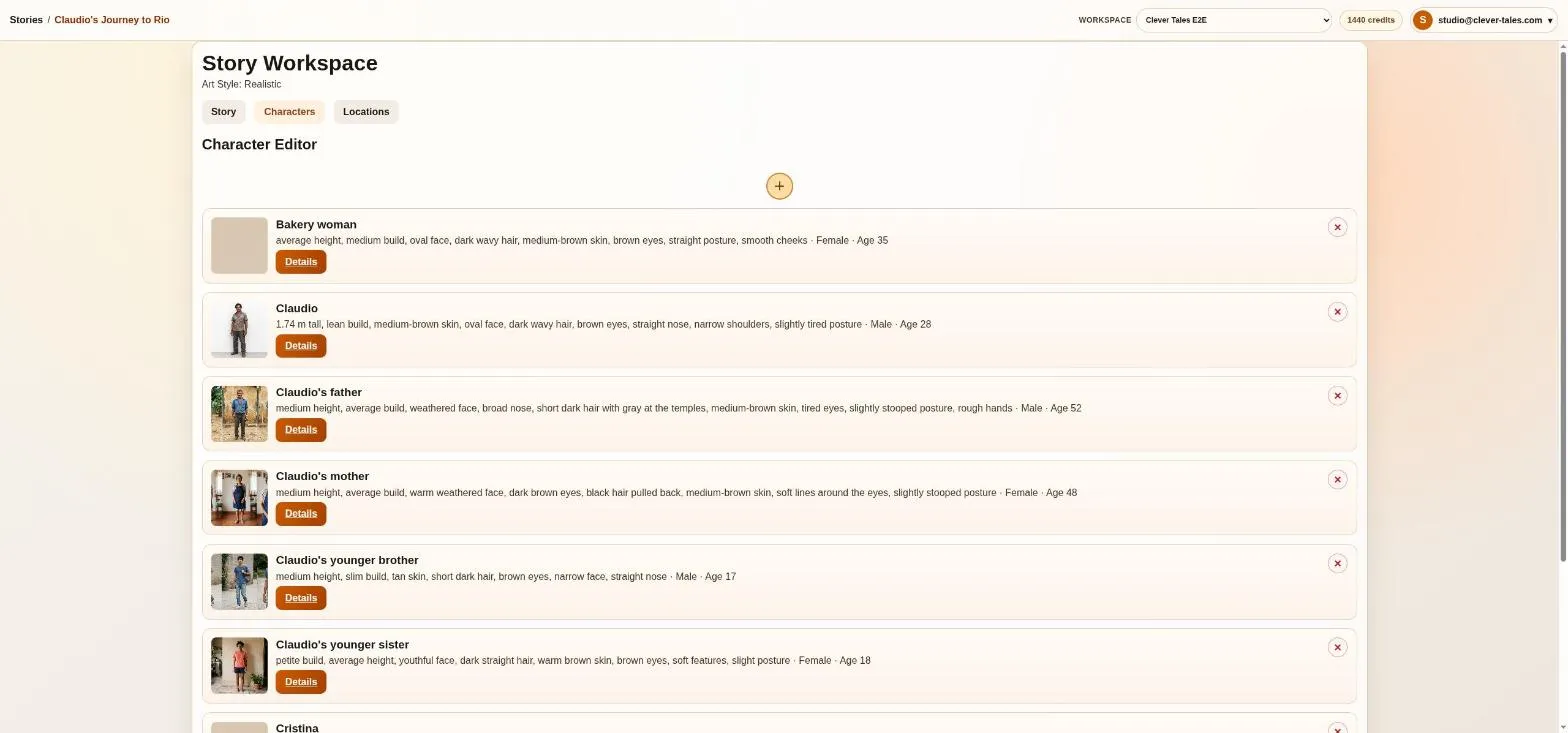This screenshot has width=1568, height=733.
Task: Delete Claudio's younger sister character
Action: [1337, 647]
